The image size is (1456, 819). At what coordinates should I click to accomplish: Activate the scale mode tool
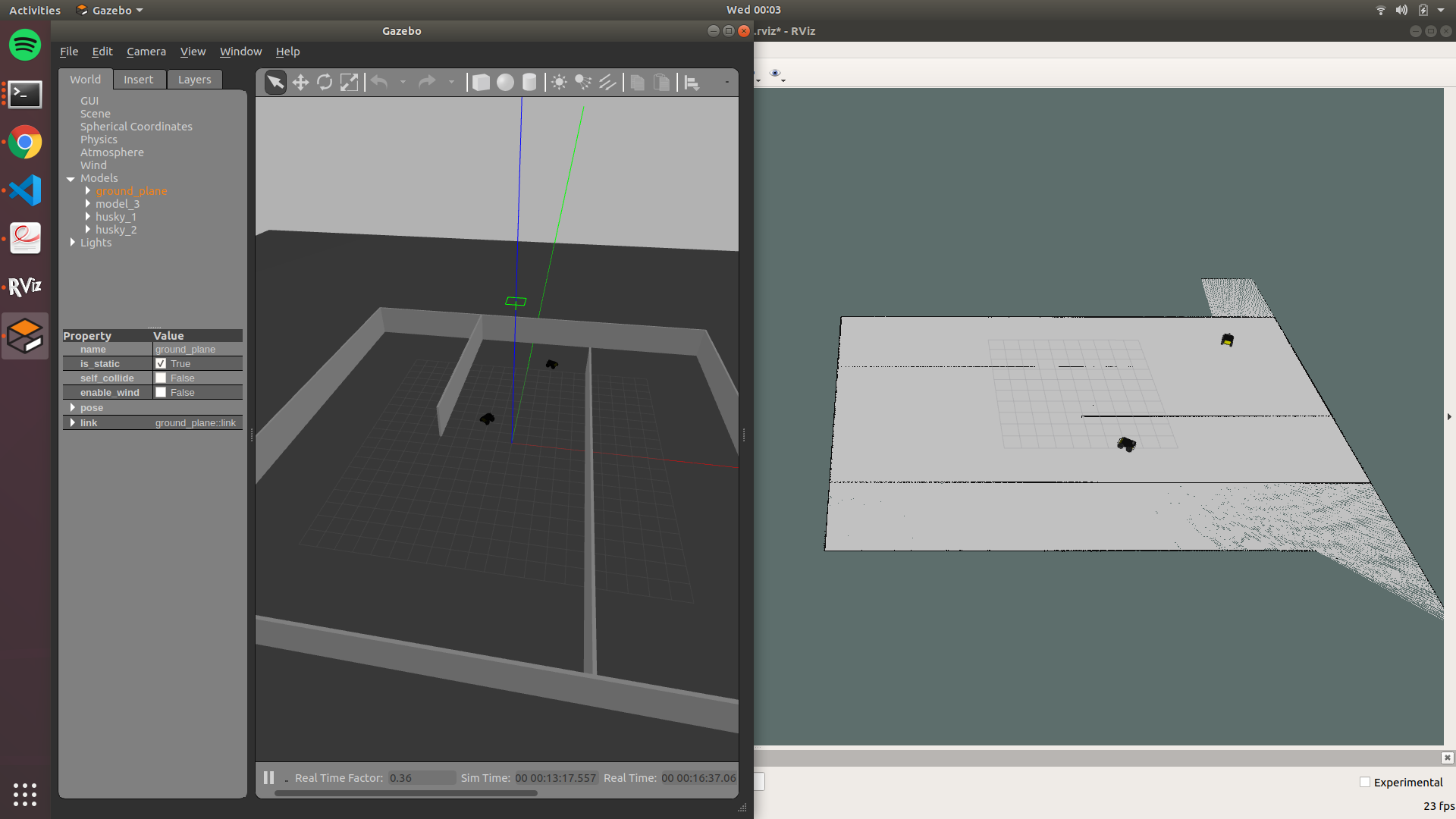(x=349, y=82)
